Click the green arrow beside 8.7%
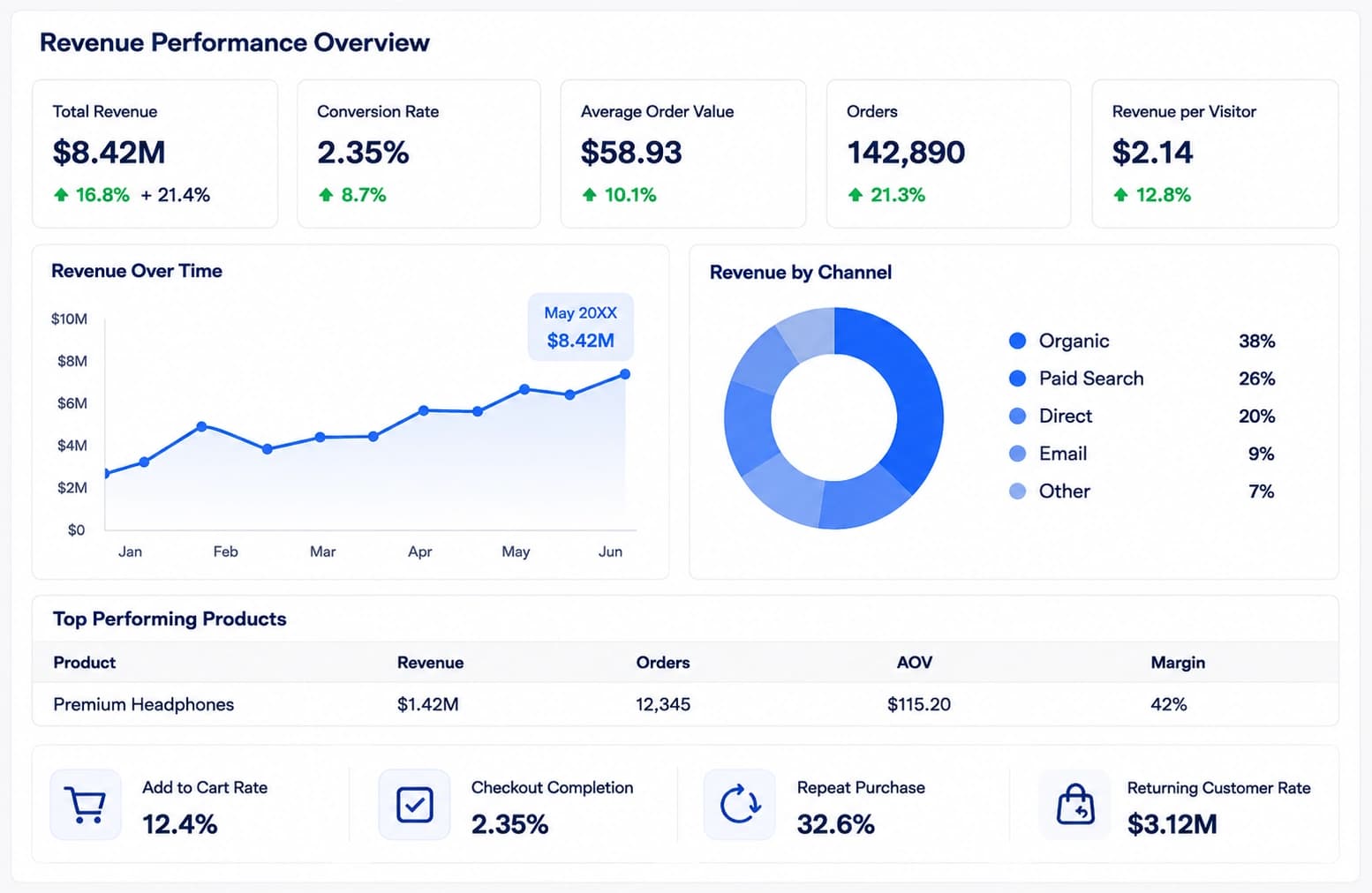 pos(326,195)
